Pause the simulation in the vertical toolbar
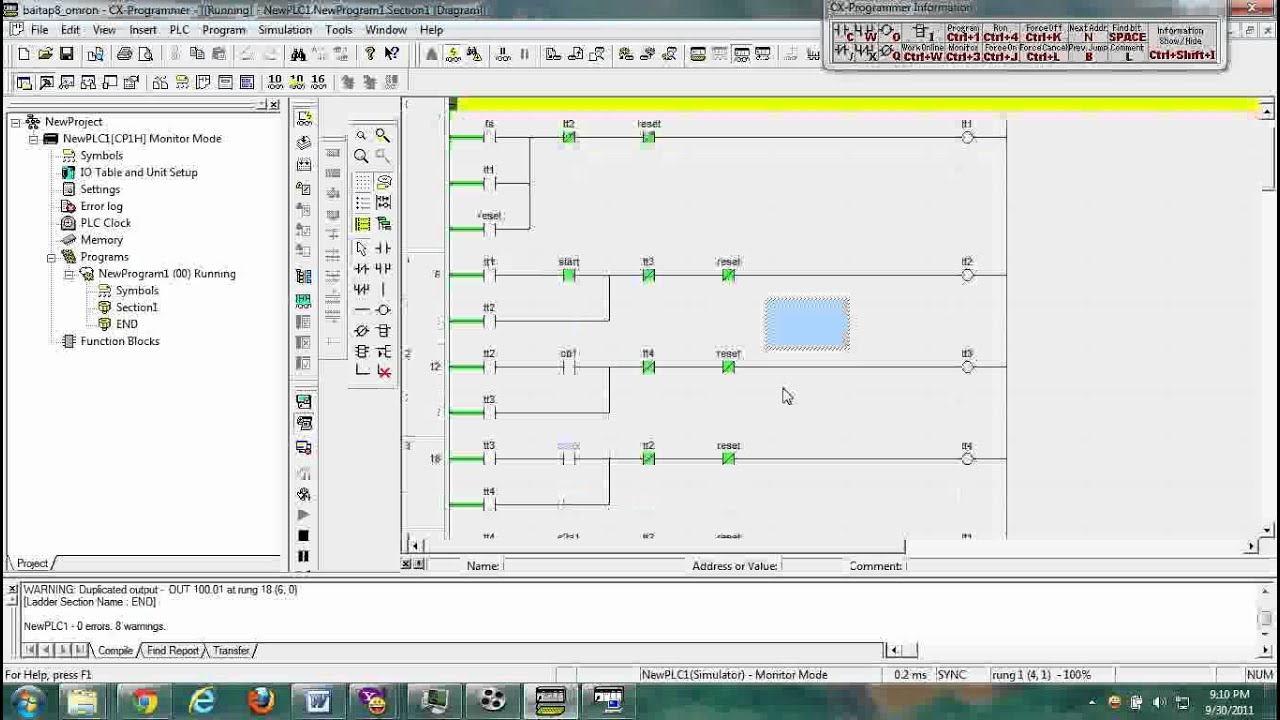This screenshot has width=1280, height=720. [x=304, y=557]
